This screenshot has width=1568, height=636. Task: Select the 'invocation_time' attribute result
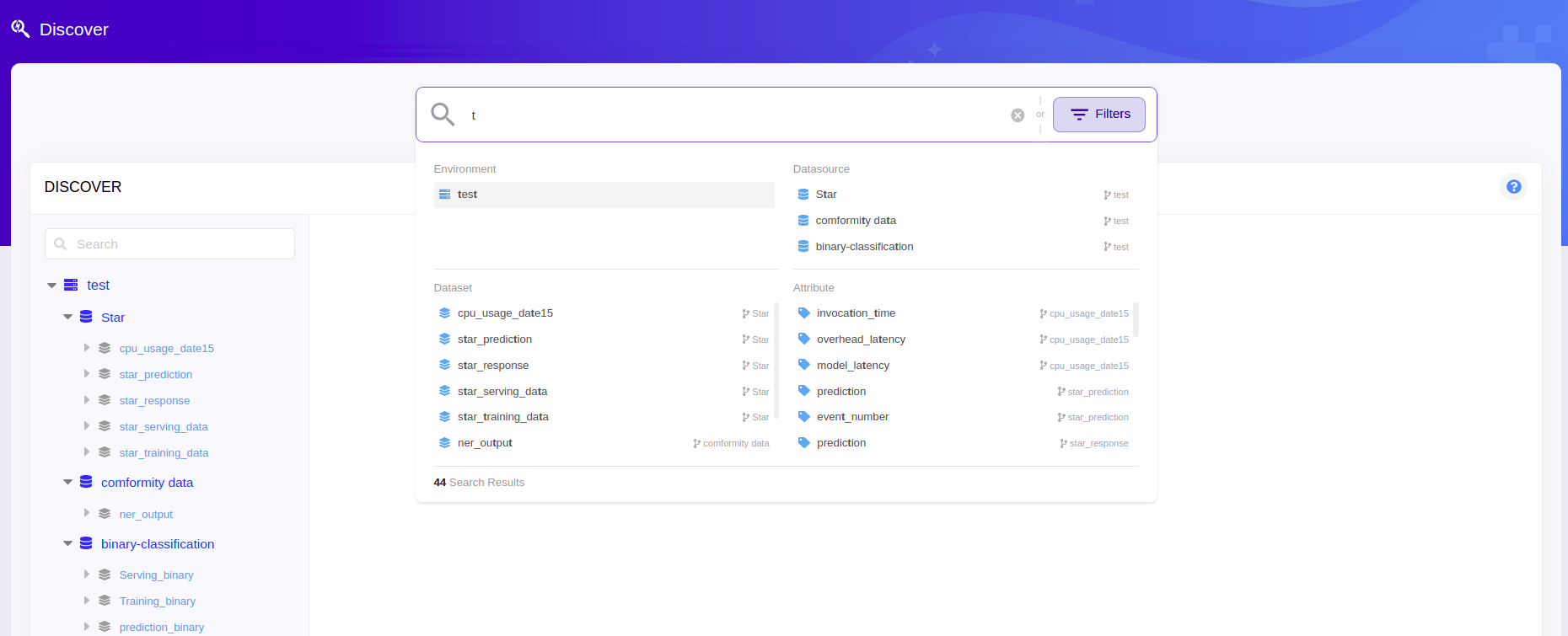point(964,313)
